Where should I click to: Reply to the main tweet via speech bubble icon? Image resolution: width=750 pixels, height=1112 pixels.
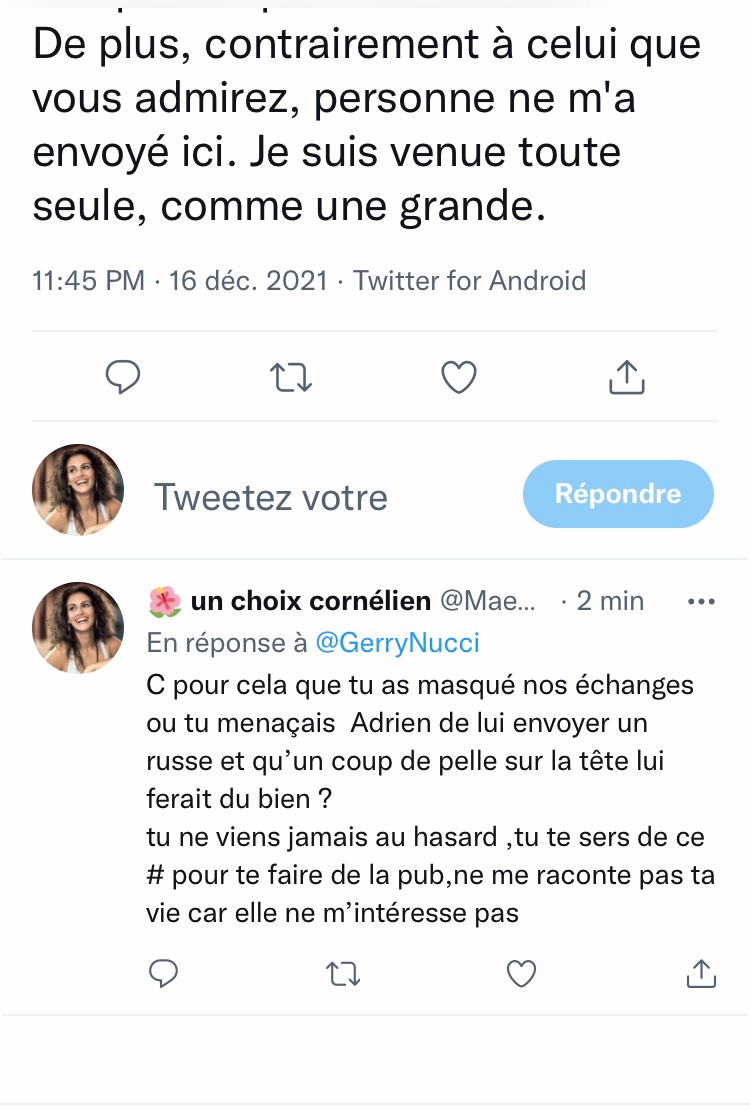point(122,377)
